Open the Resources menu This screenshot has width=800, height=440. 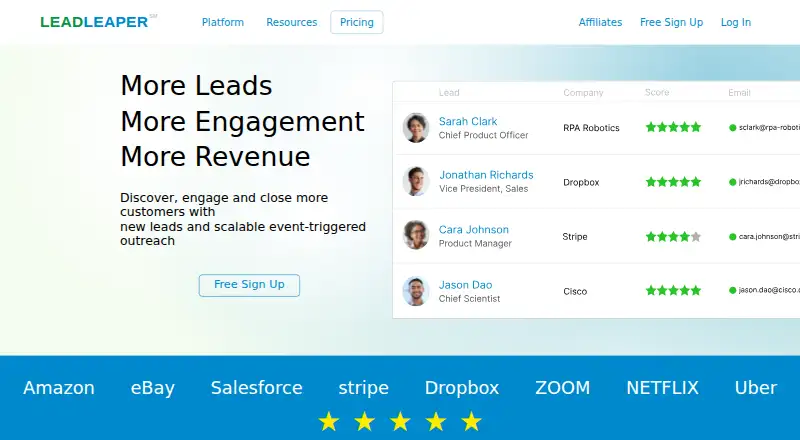[x=292, y=22]
